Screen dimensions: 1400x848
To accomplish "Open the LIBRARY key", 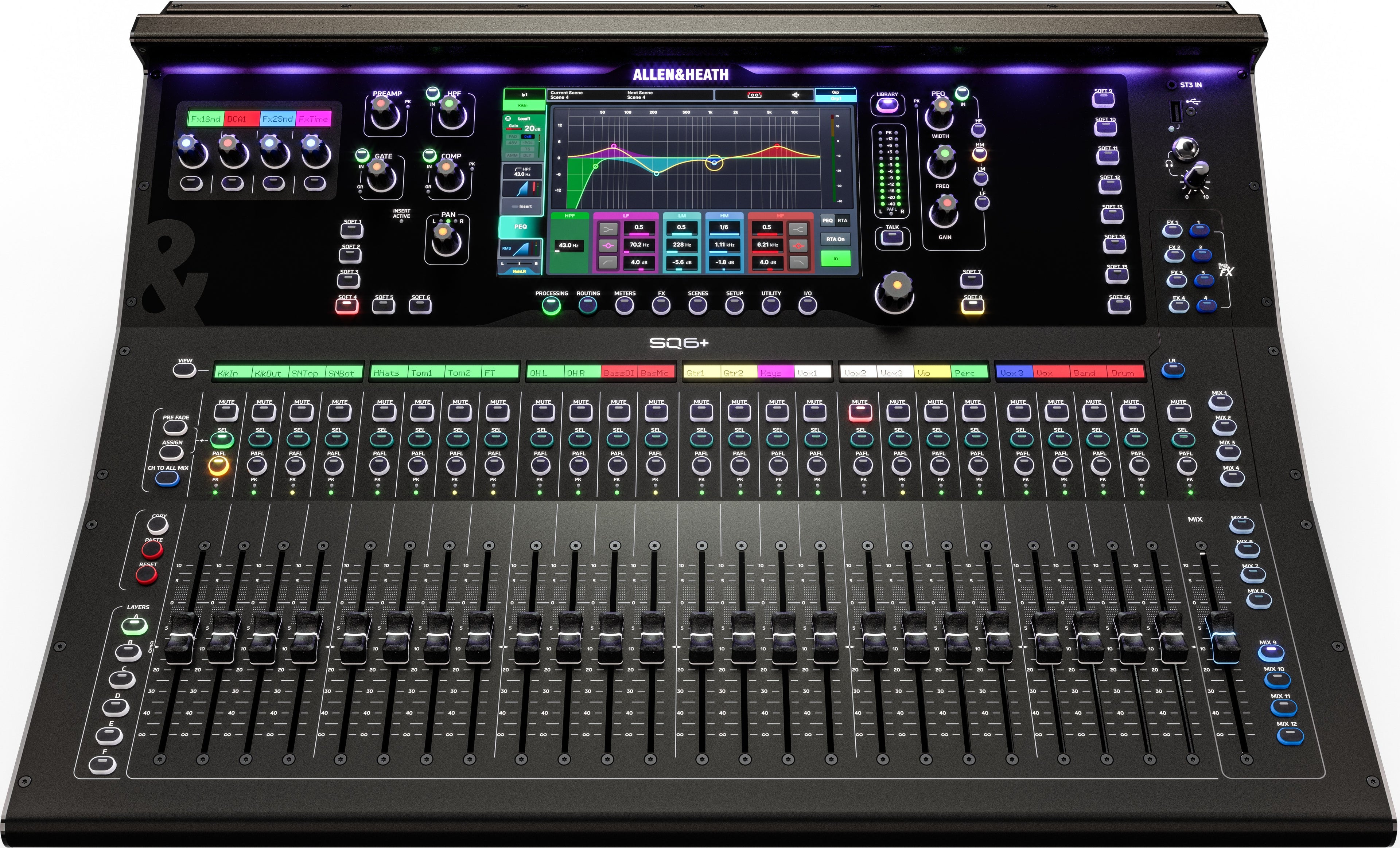I will click(x=887, y=105).
